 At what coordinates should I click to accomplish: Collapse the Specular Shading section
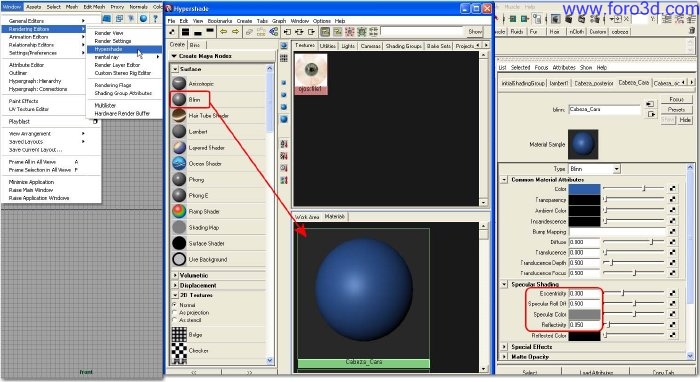click(x=504, y=284)
